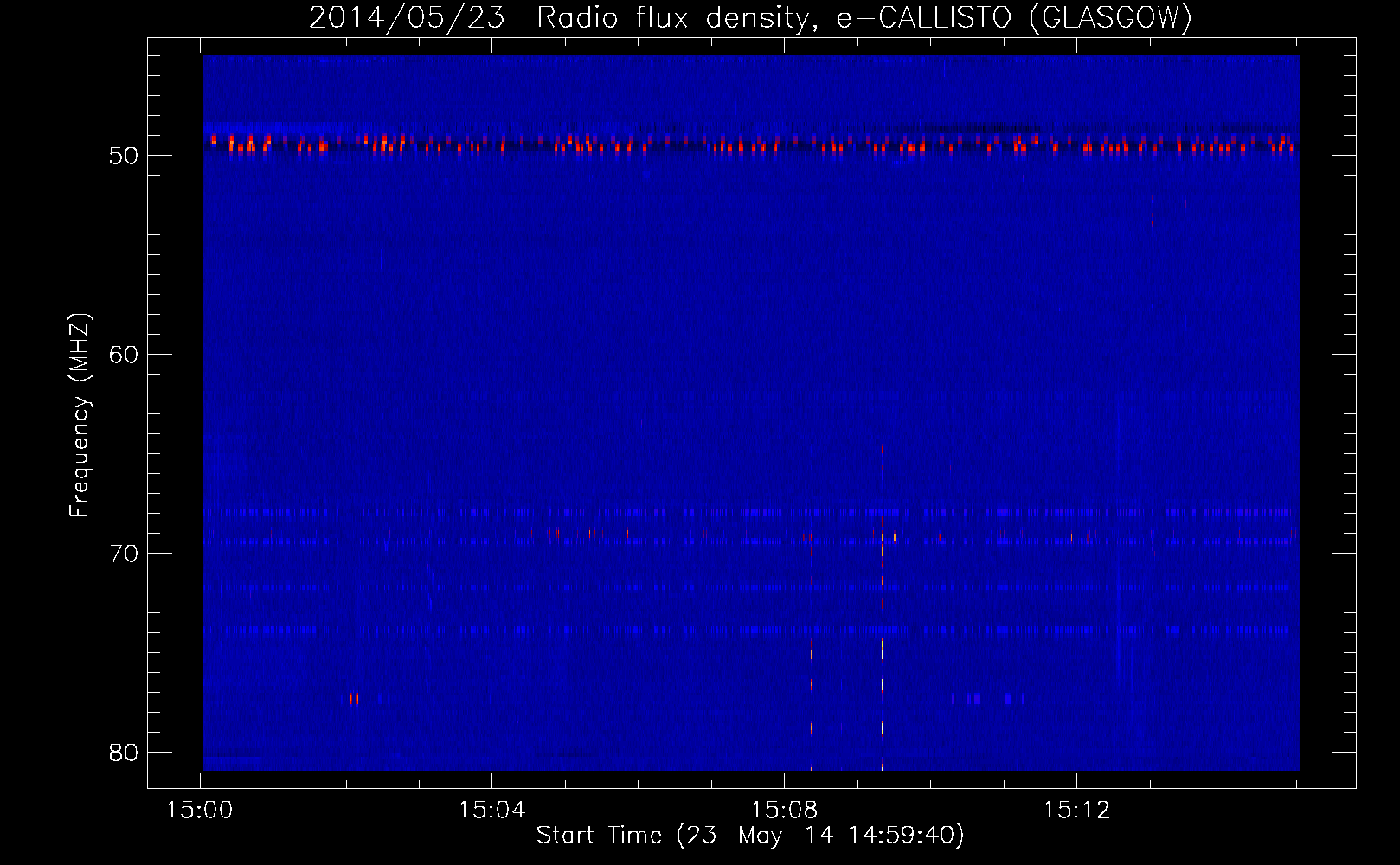The height and width of the screenshot is (865, 1400).
Task: Click the 80 frequency tick label
Action: coord(124,753)
